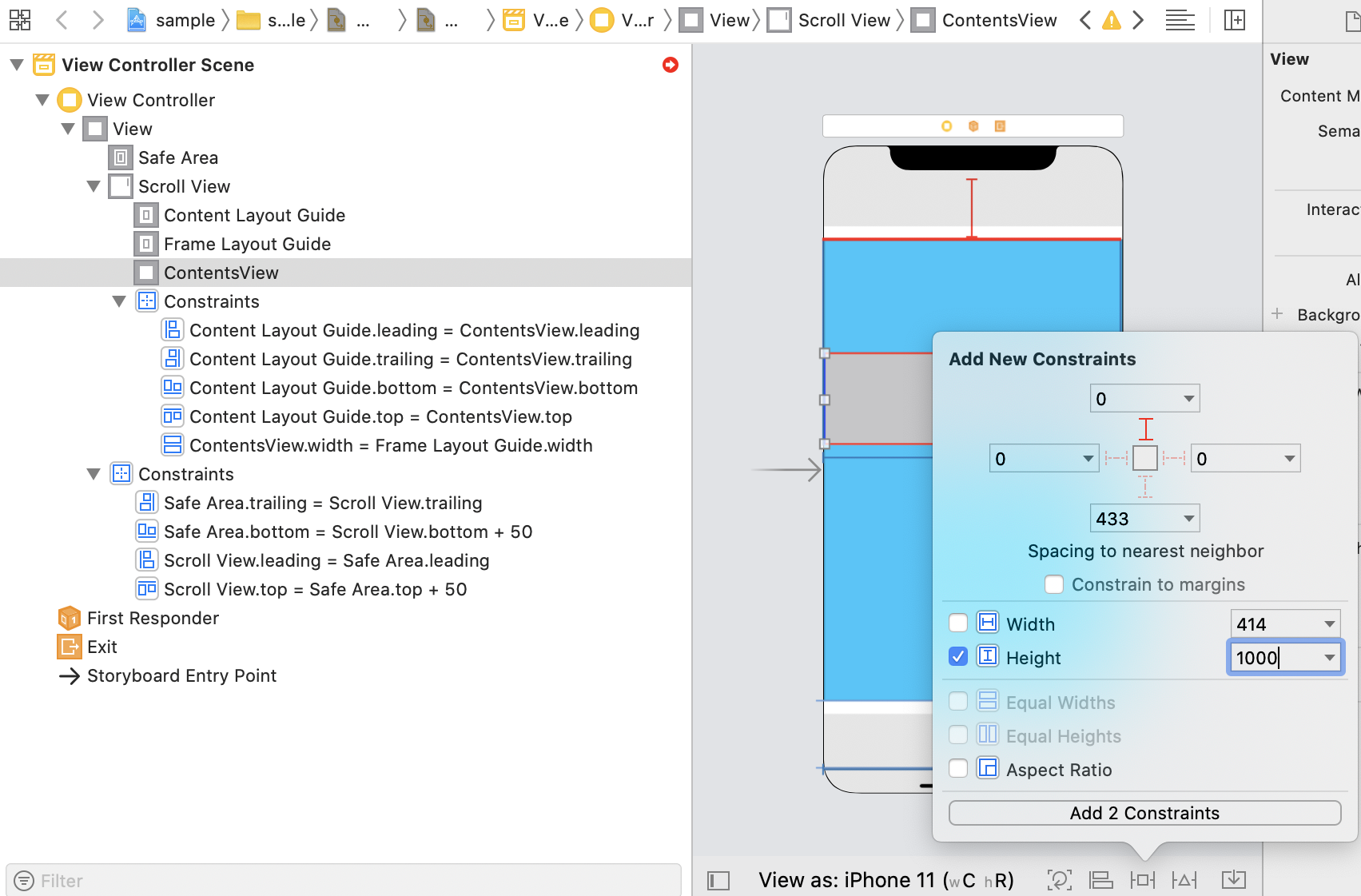1361x896 pixels.
Task: Toggle the top spacing strut
Action: (x=1145, y=429)
